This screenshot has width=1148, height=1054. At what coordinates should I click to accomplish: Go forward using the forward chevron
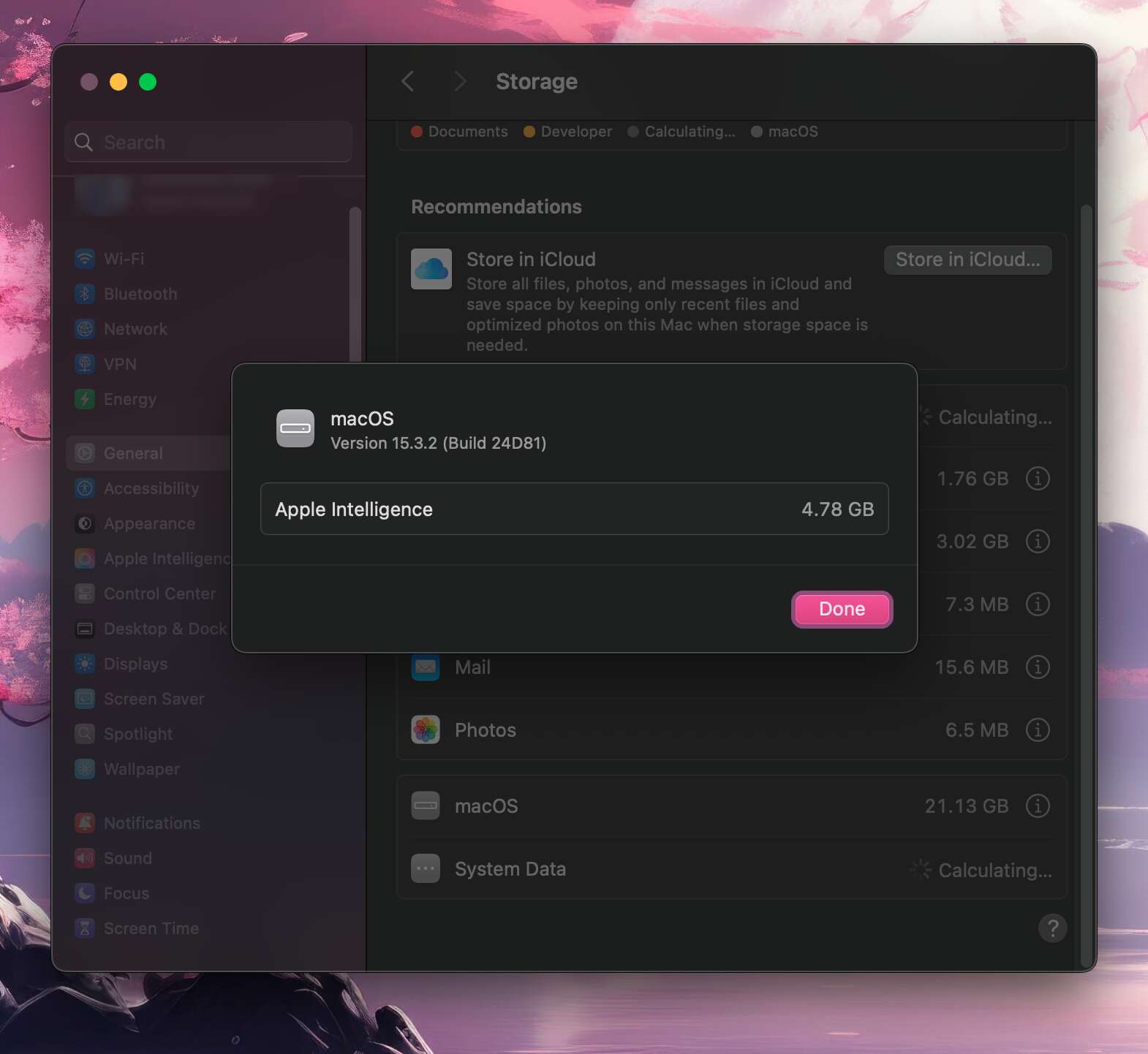click(460, 81)
